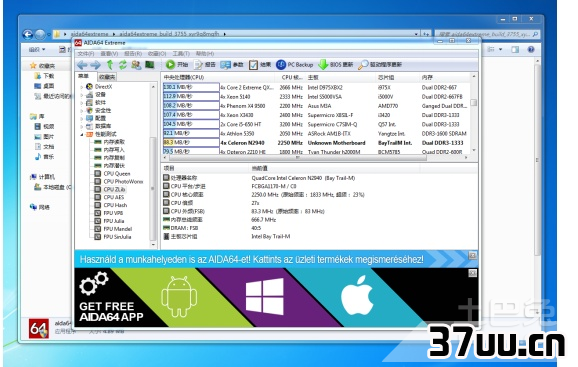Image resolution: width=578 pixels, height=367 pixels.
Task: Click the green Start benchmark play icon
Action: click(170, 64)
